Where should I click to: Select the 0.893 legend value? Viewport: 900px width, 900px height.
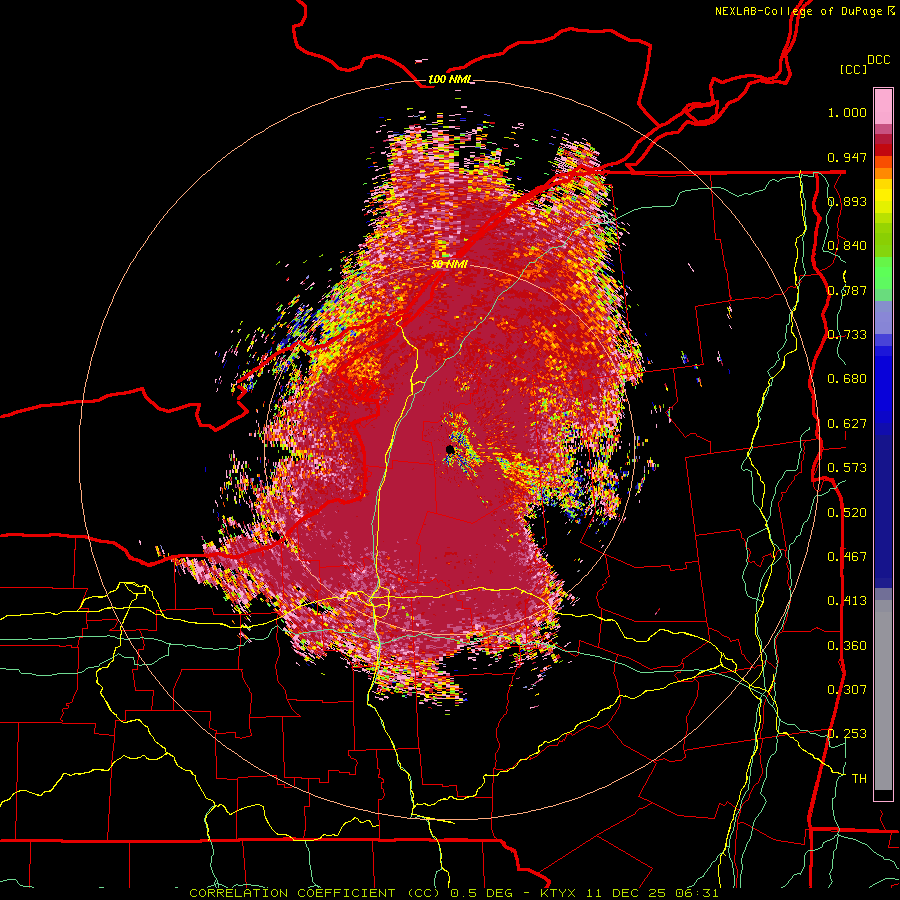(x=847, y=201)
